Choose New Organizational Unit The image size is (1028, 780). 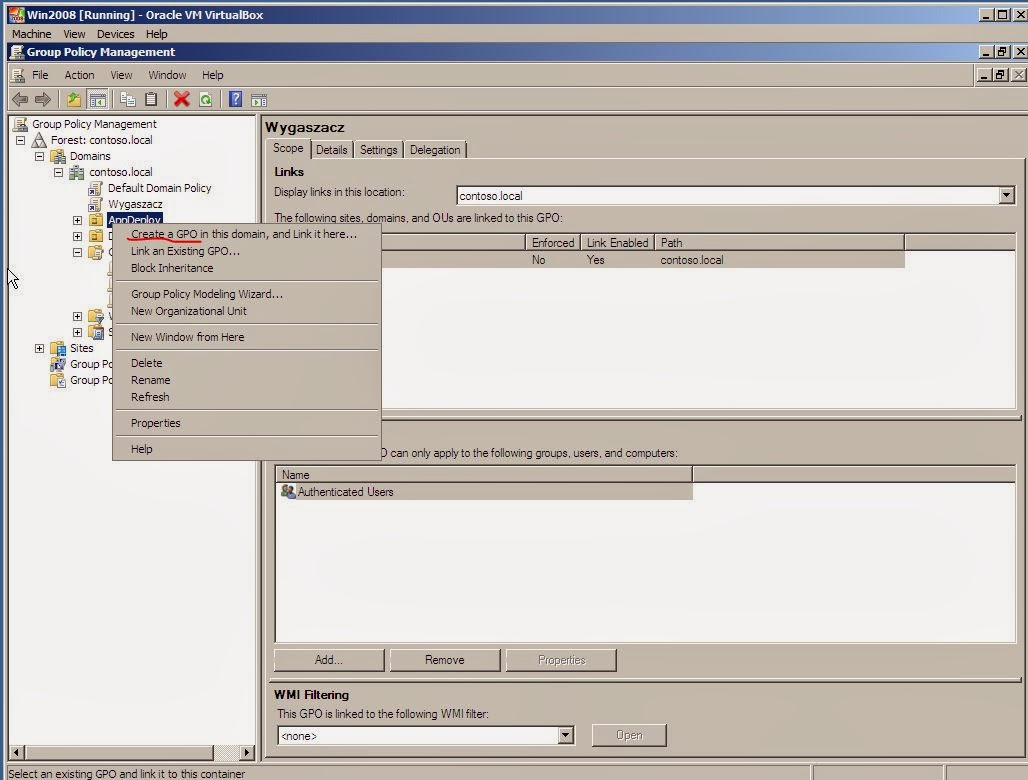(188, 311)
